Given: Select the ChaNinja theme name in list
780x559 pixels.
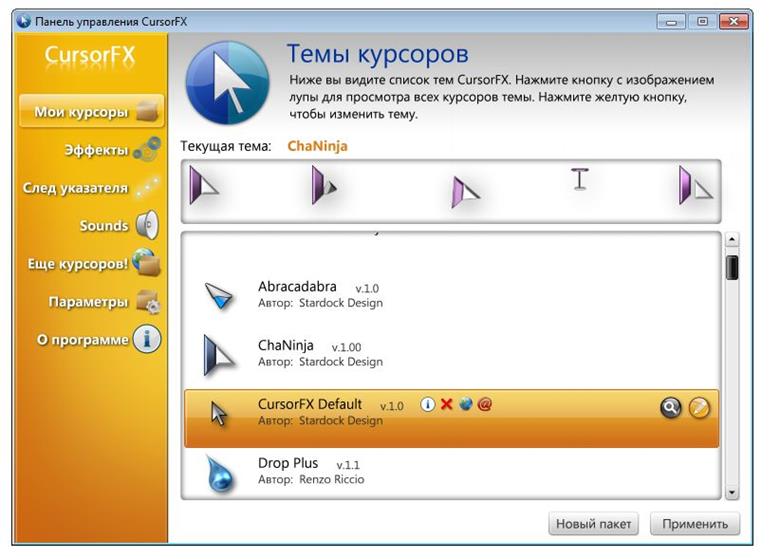Looking at the screenshot, I should (x=286, y=345).
